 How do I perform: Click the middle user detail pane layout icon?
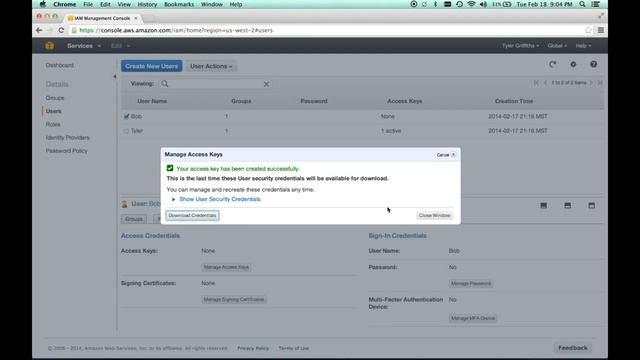click(567, 206)
